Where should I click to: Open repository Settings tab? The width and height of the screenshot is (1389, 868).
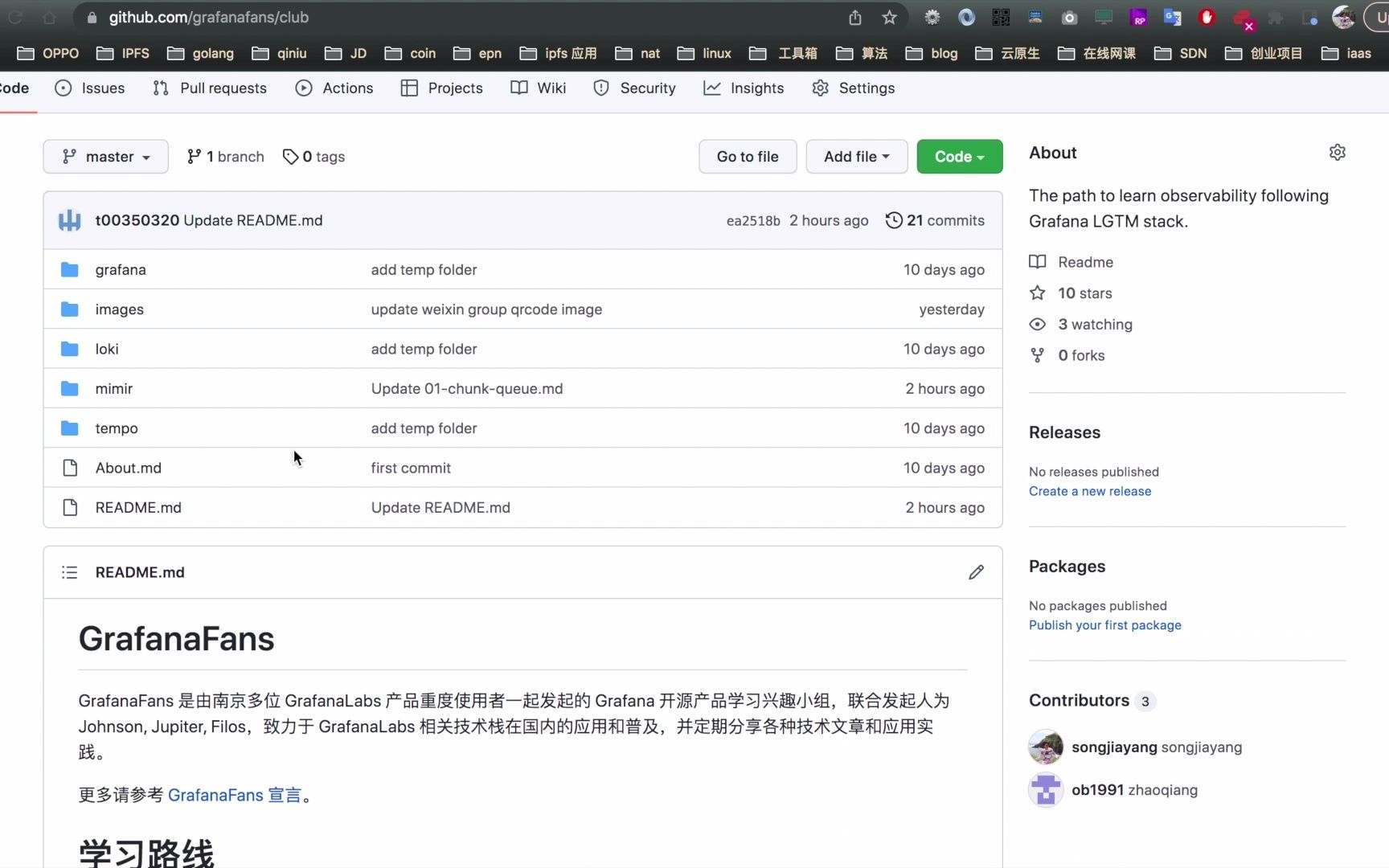pyautogui.click(x=854, y=88)
